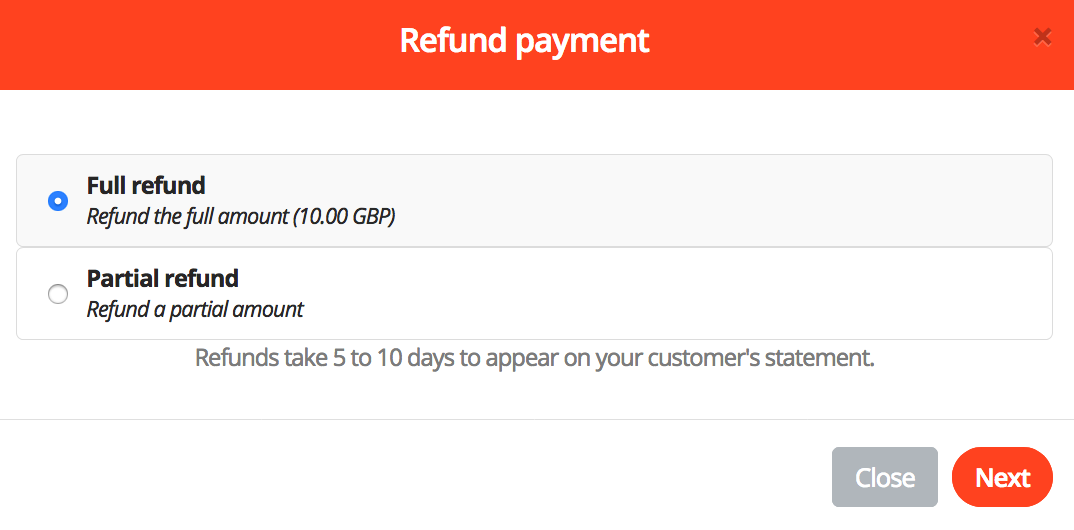Click the bold "Full refund" label
This screenshot has width=1074, height=530.
(146, 185)
